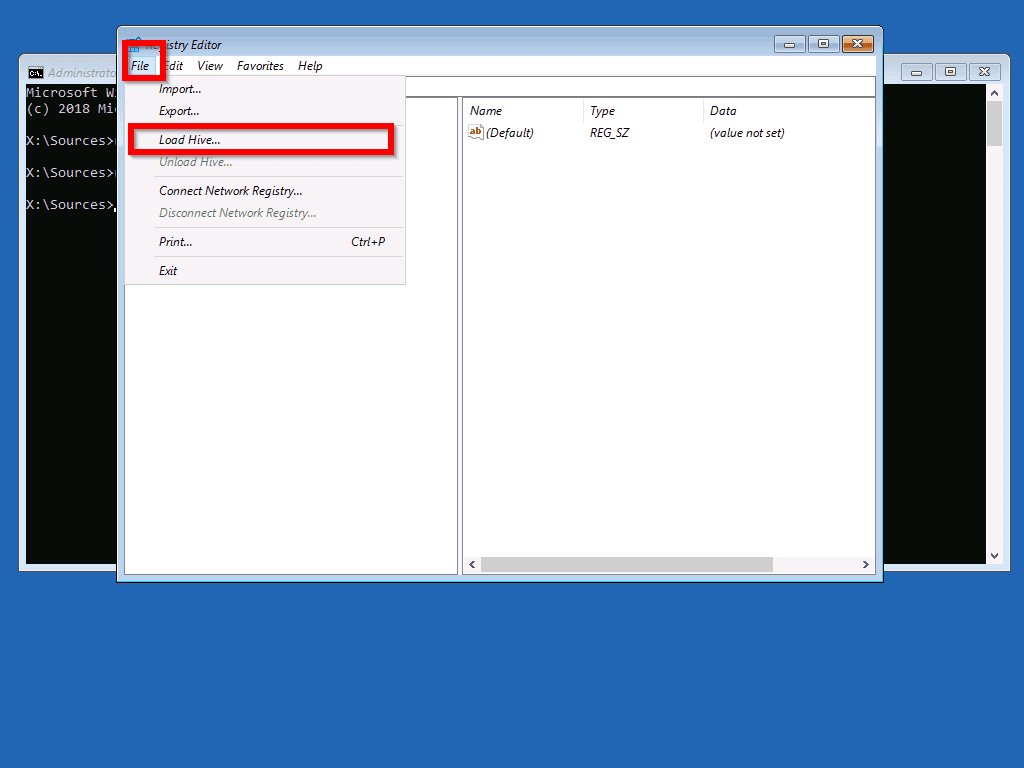Choose Export... from the File menu
This screenshot has height=768, width=1024.
click(265, 111)
